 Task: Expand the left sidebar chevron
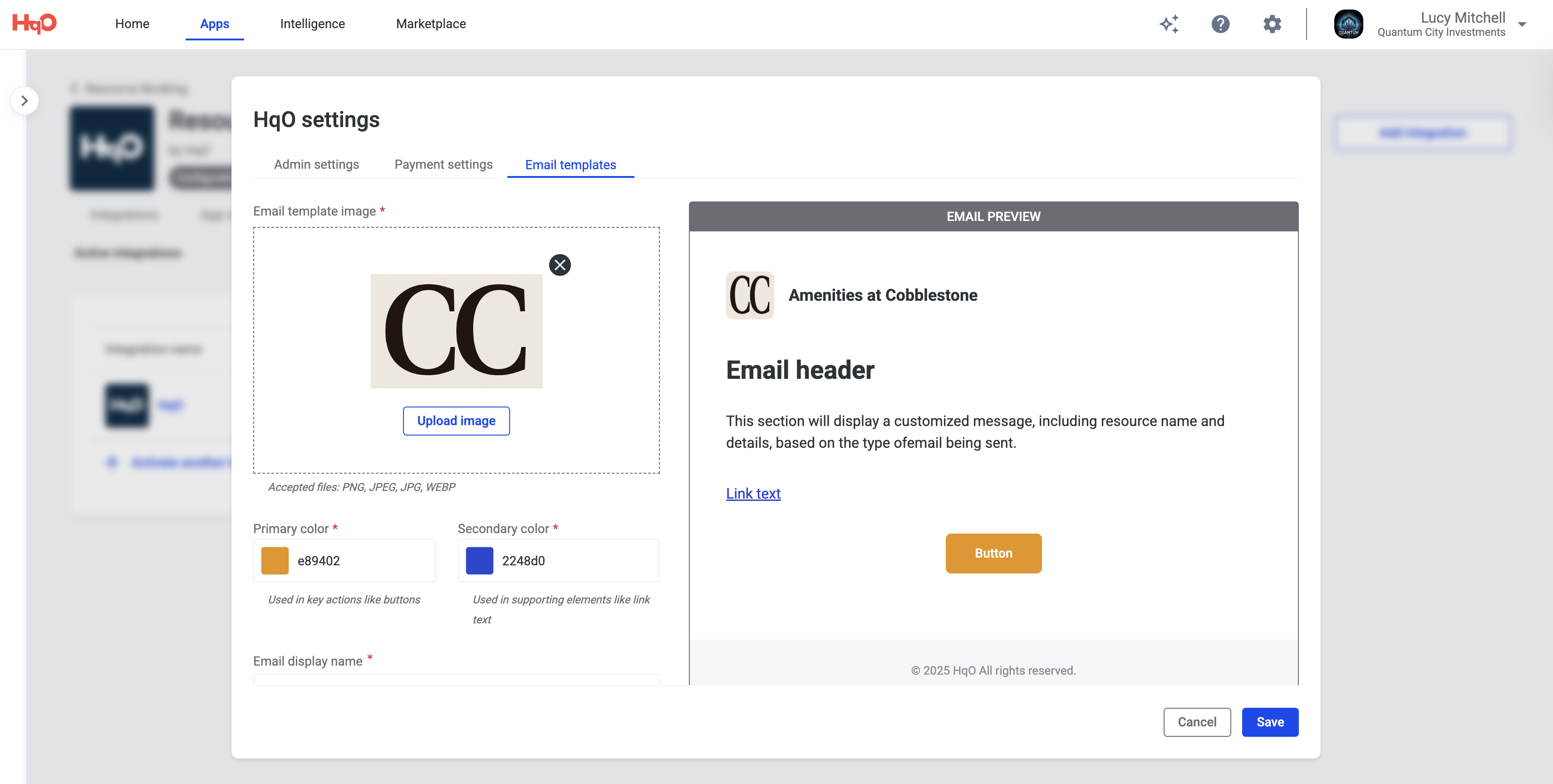(25, 101)
